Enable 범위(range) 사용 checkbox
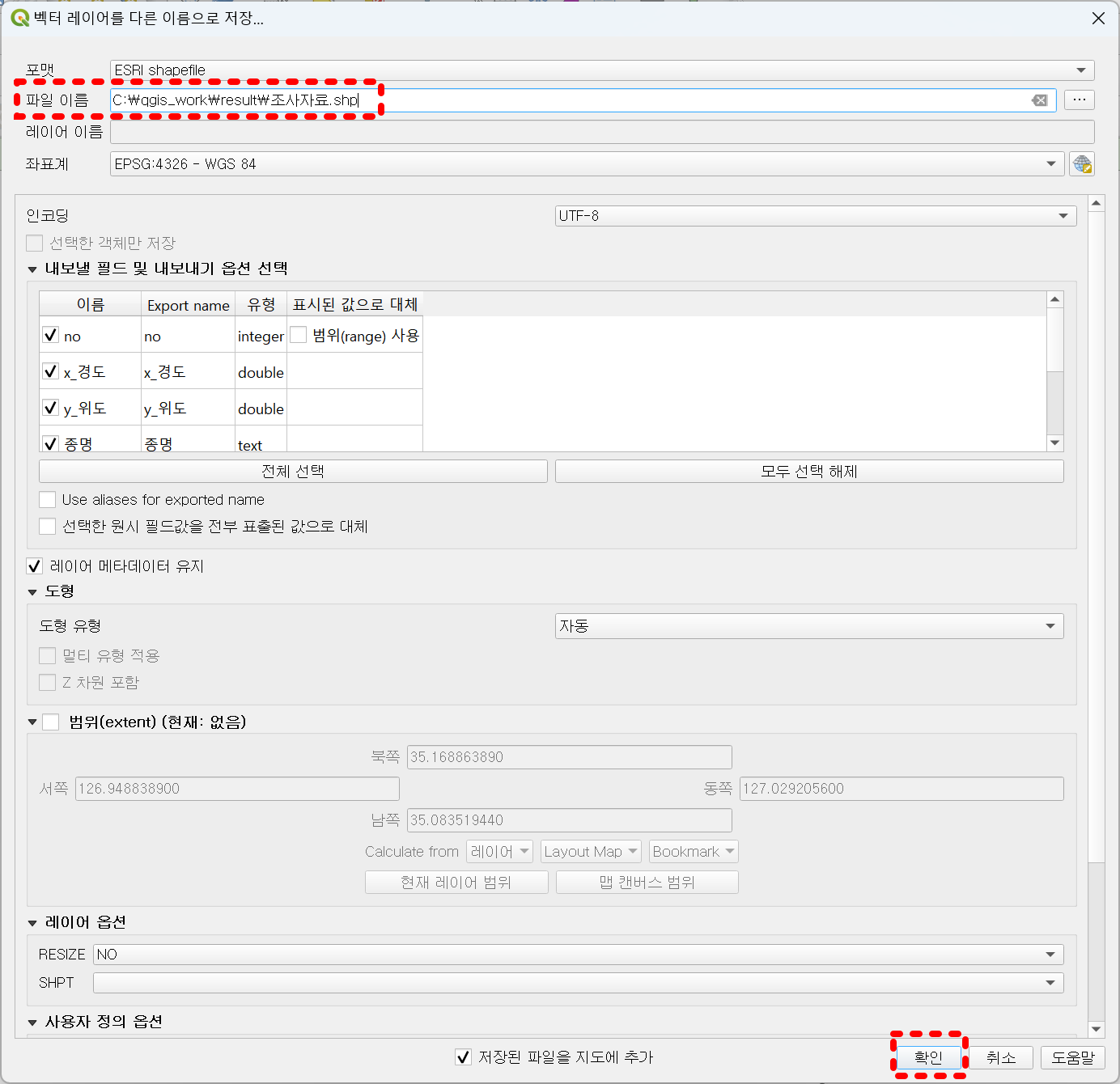The height and width of the screenshot is (1084, 1120). coord(298,335)
